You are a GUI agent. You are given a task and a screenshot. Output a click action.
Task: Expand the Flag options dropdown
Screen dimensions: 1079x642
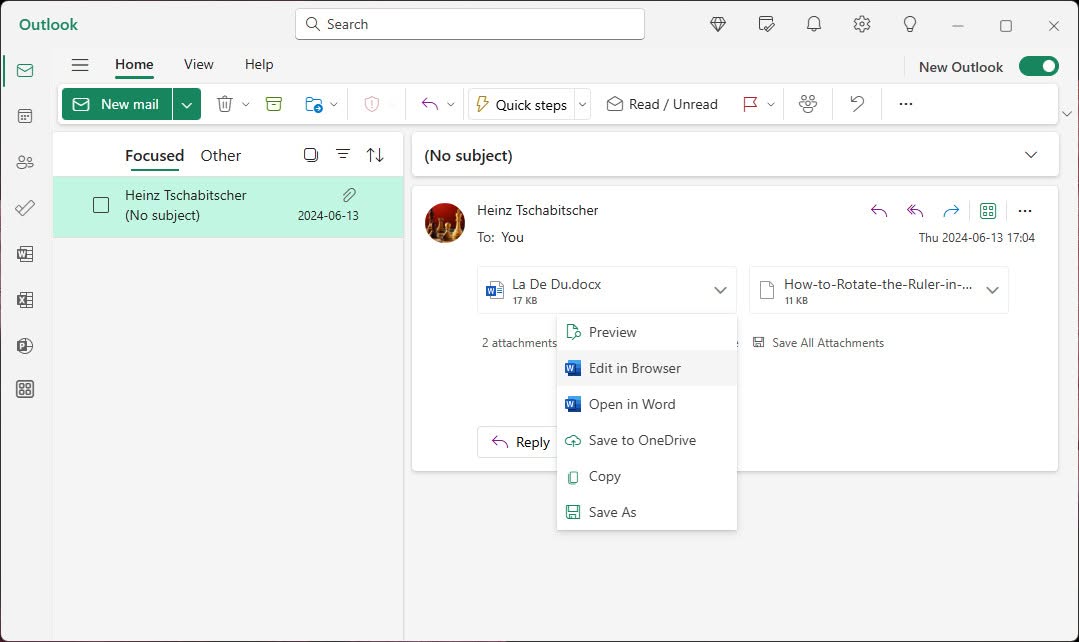[x=771, y=105]
